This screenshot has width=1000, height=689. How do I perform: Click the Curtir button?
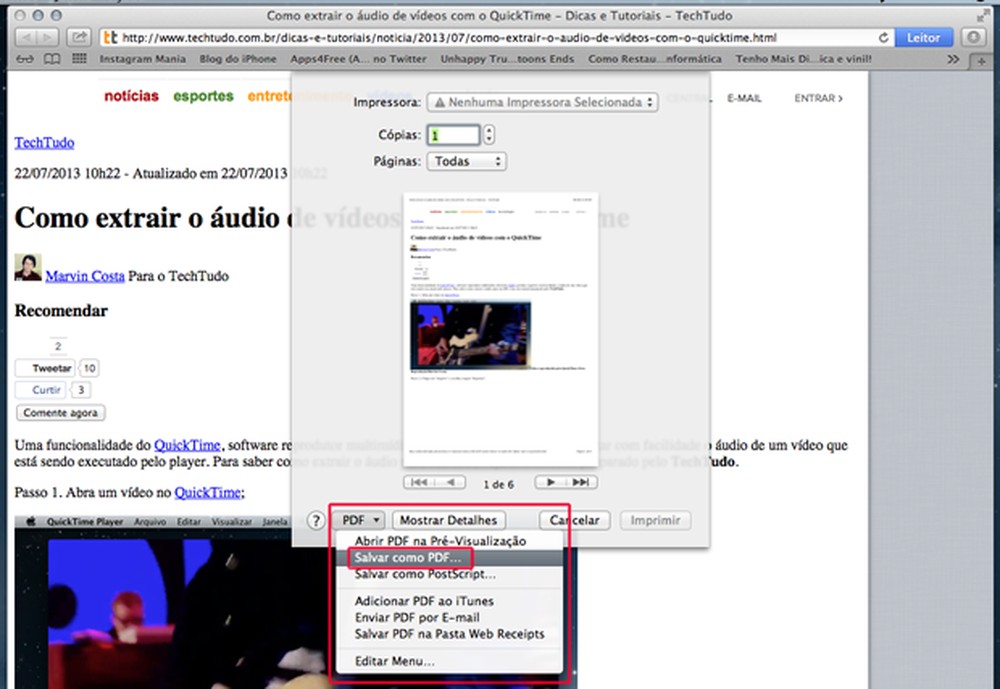coord(40,390)
